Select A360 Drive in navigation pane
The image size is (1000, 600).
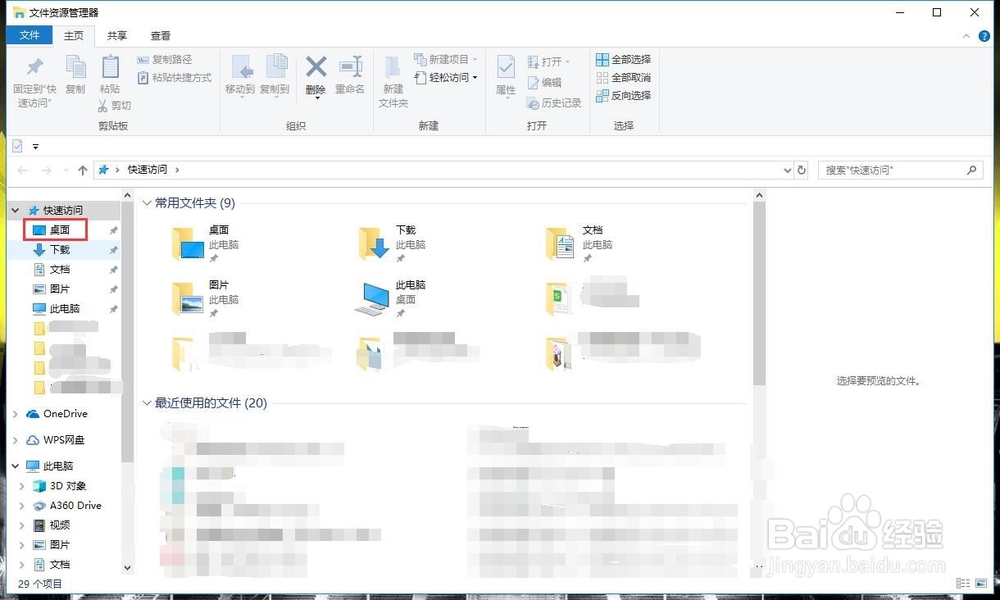click(x=75, y=506)
